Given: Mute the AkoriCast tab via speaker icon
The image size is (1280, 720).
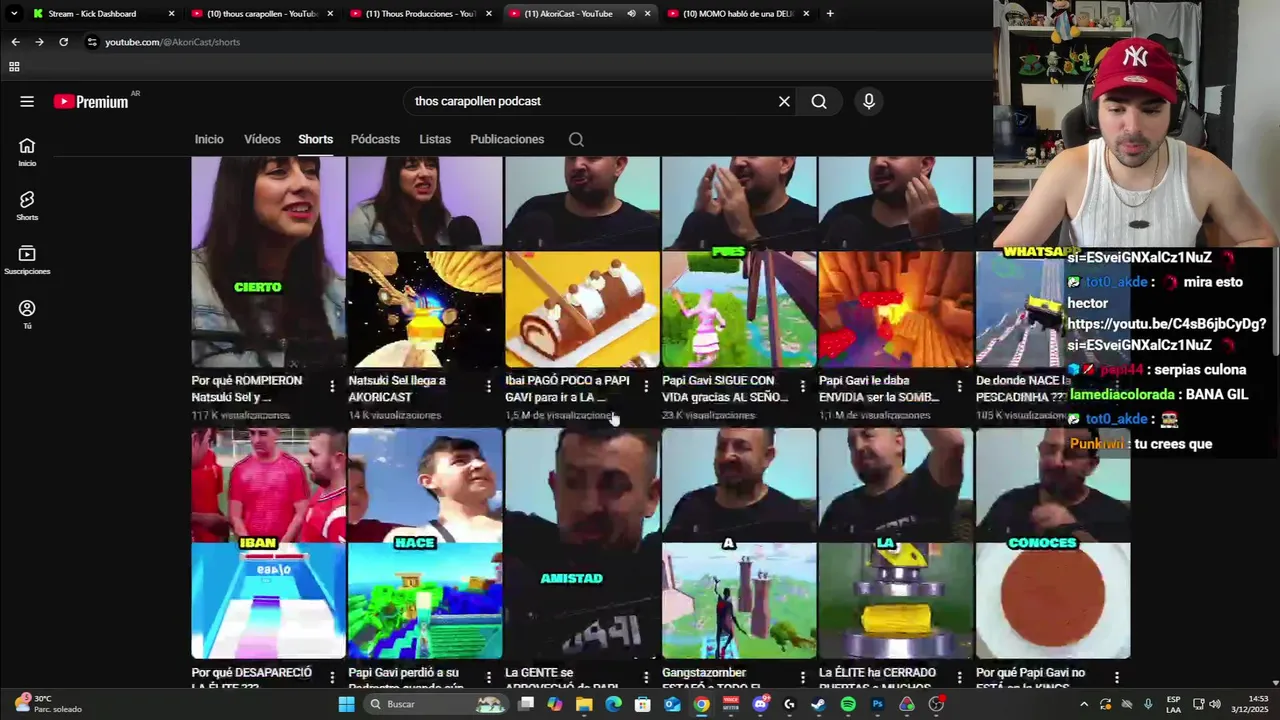Looking at the screenshot, I should pos(631,13).
